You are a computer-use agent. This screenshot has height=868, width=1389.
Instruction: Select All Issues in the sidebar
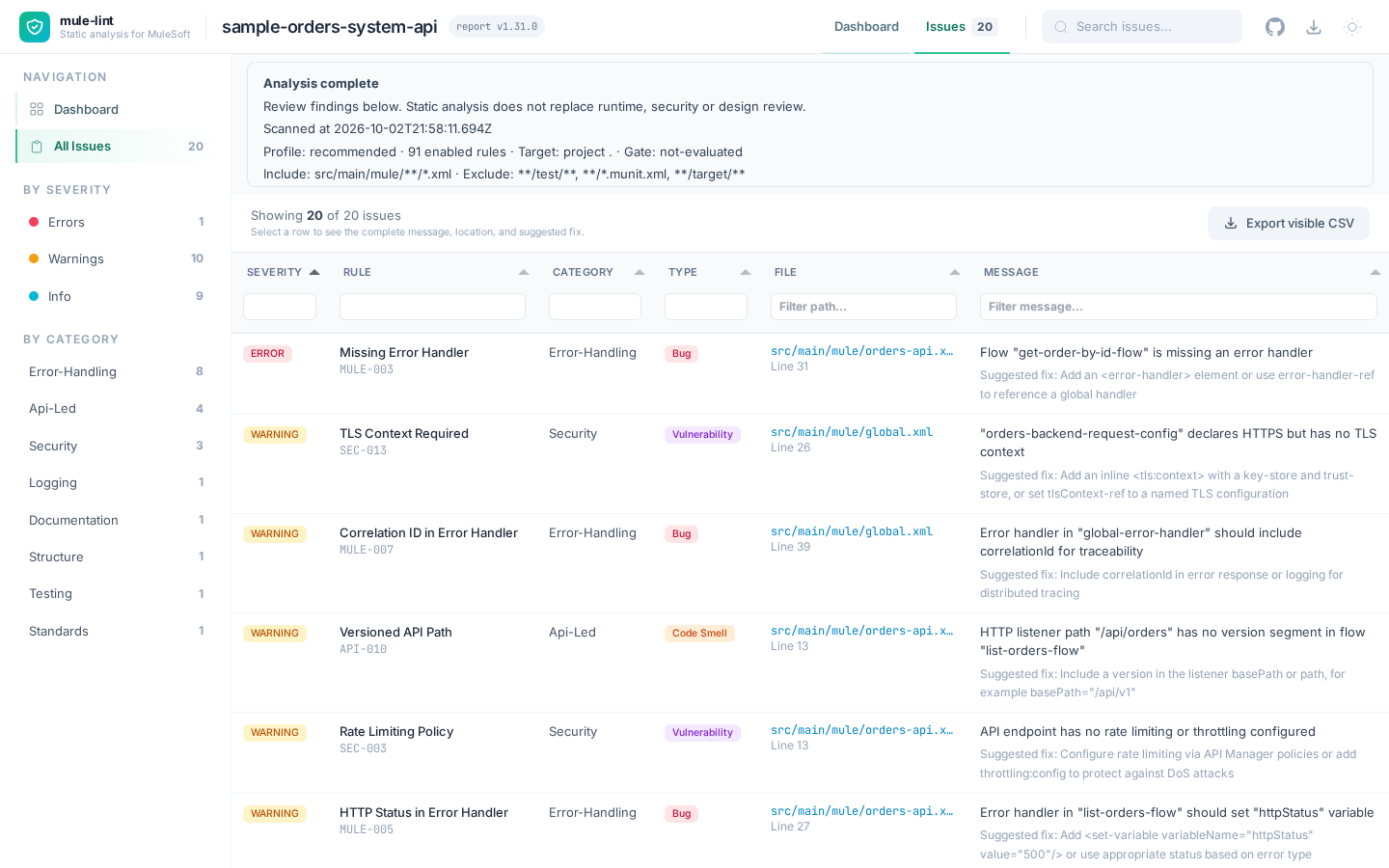(114, 147)
